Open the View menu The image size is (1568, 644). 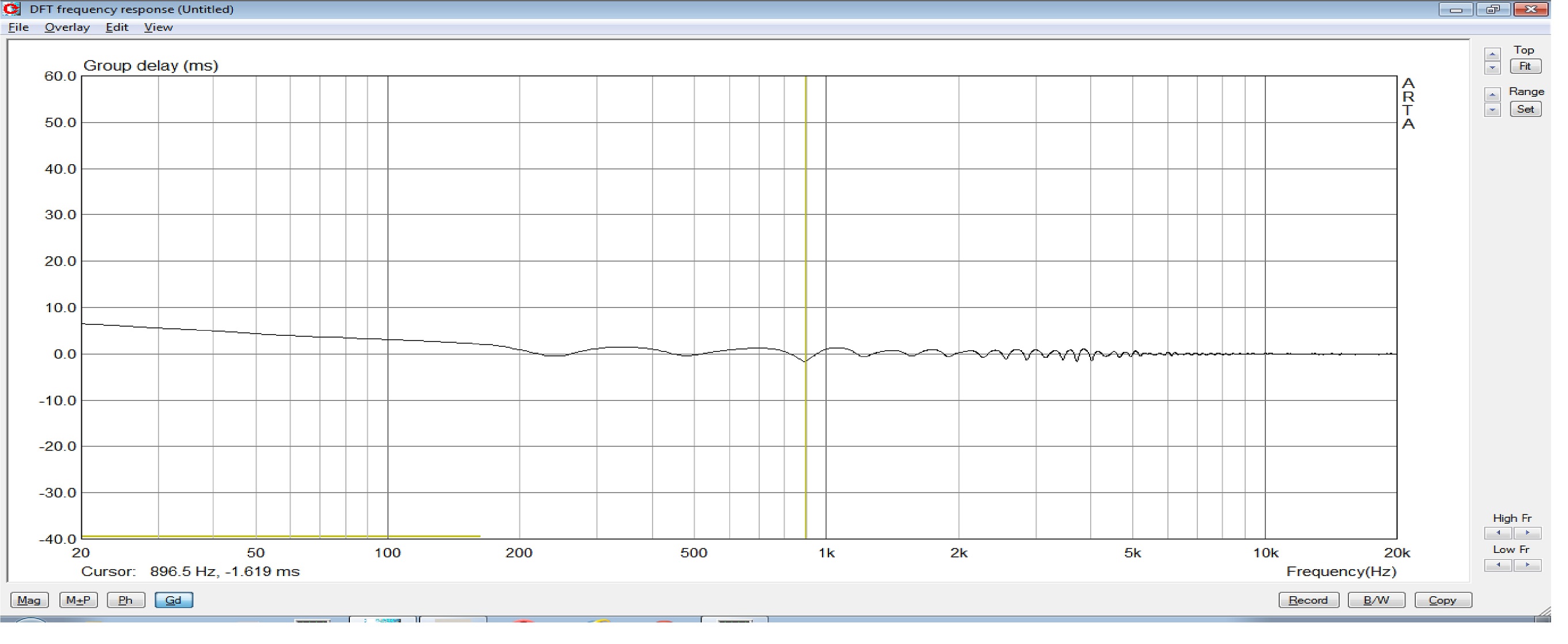(x=159, y=28)
